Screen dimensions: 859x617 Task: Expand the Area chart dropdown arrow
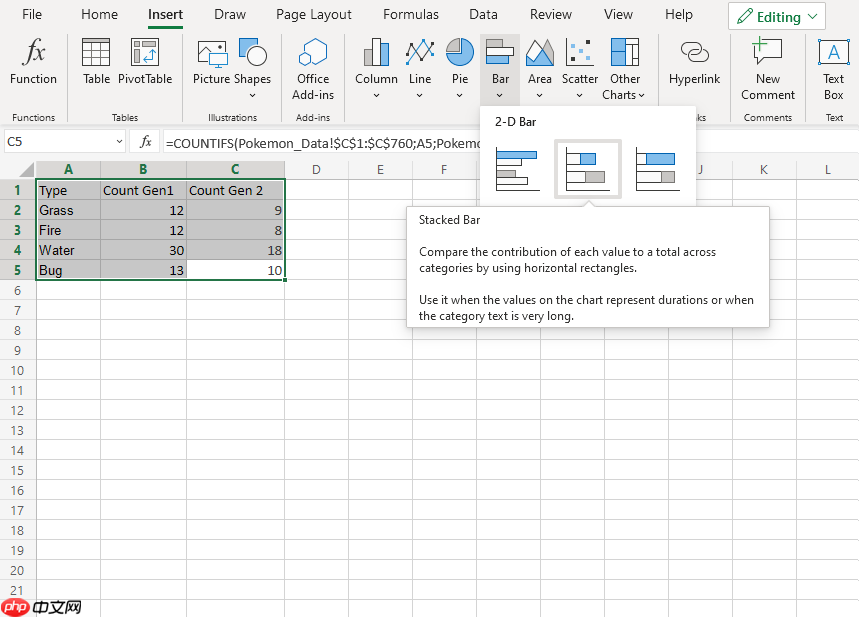coord(540,95)
